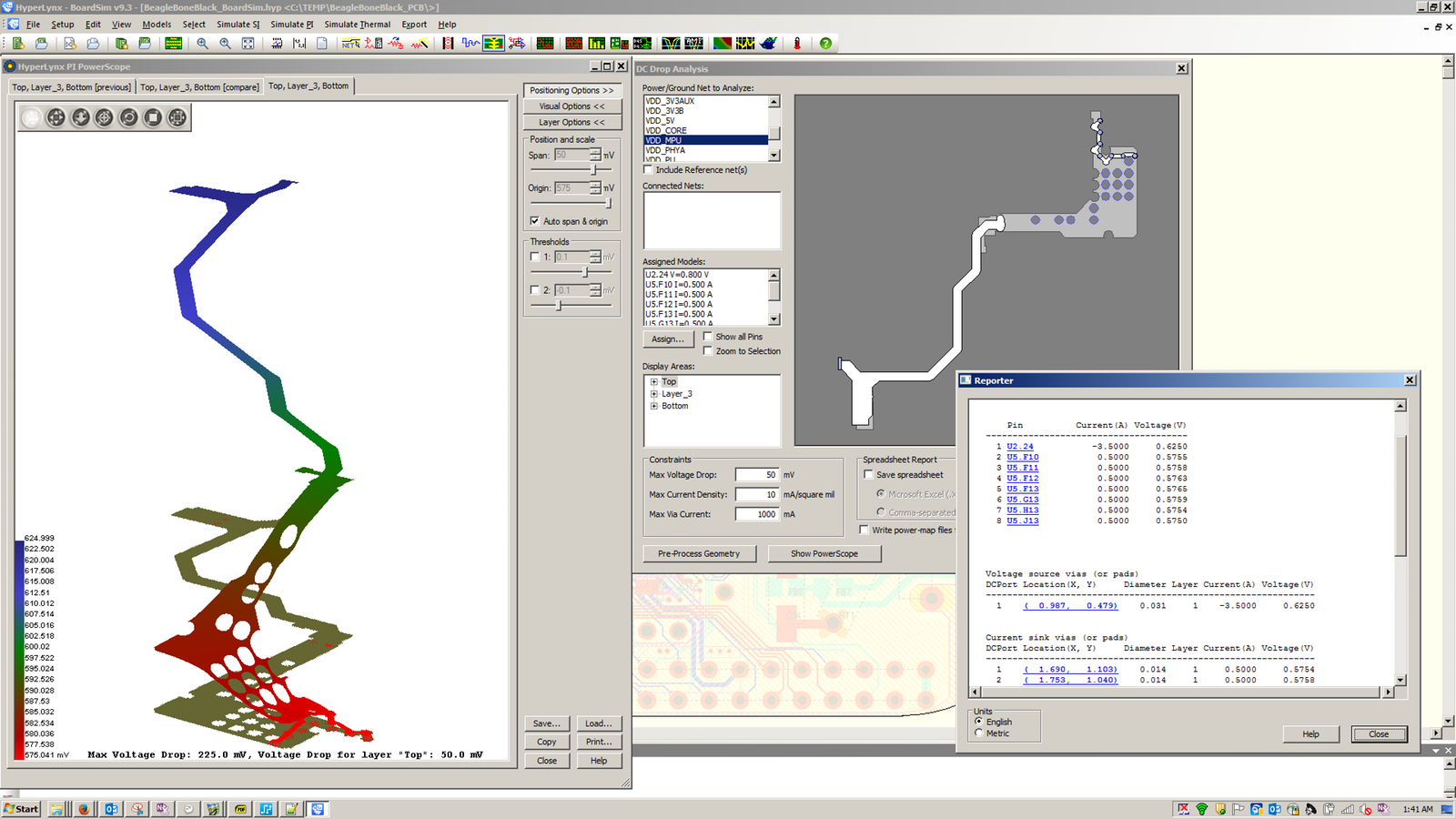Click the square stop PowerScope icon
The width and height of the screenshot is (1456, 819).
[x=153, y=117]
